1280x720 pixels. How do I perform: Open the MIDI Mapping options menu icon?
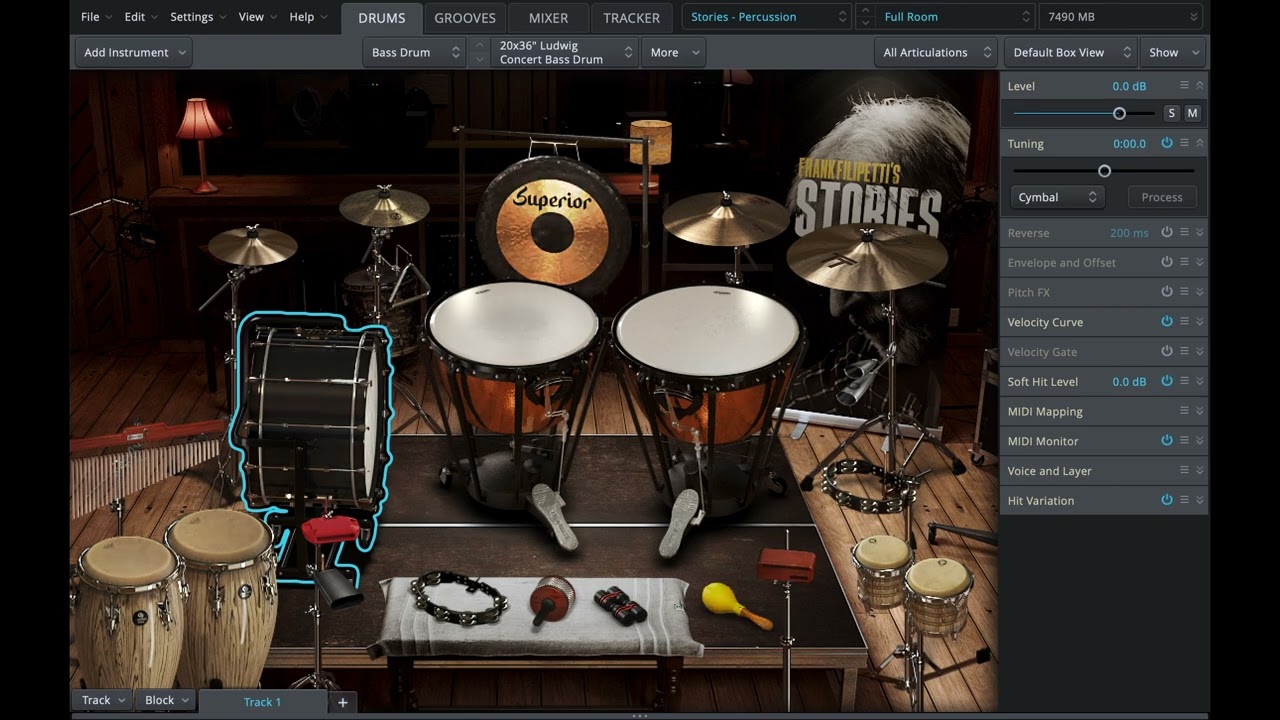coord(1184,410)
